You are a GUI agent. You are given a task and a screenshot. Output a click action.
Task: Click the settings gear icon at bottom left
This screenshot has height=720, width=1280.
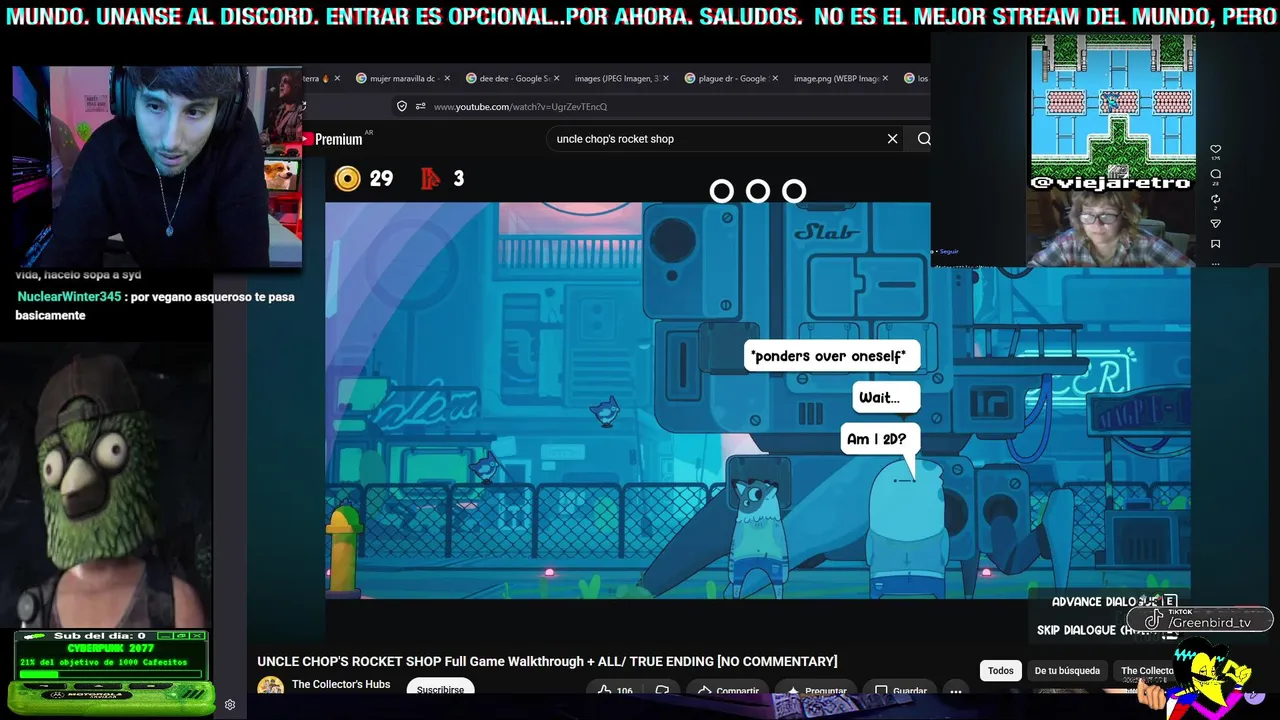[230, 705]
